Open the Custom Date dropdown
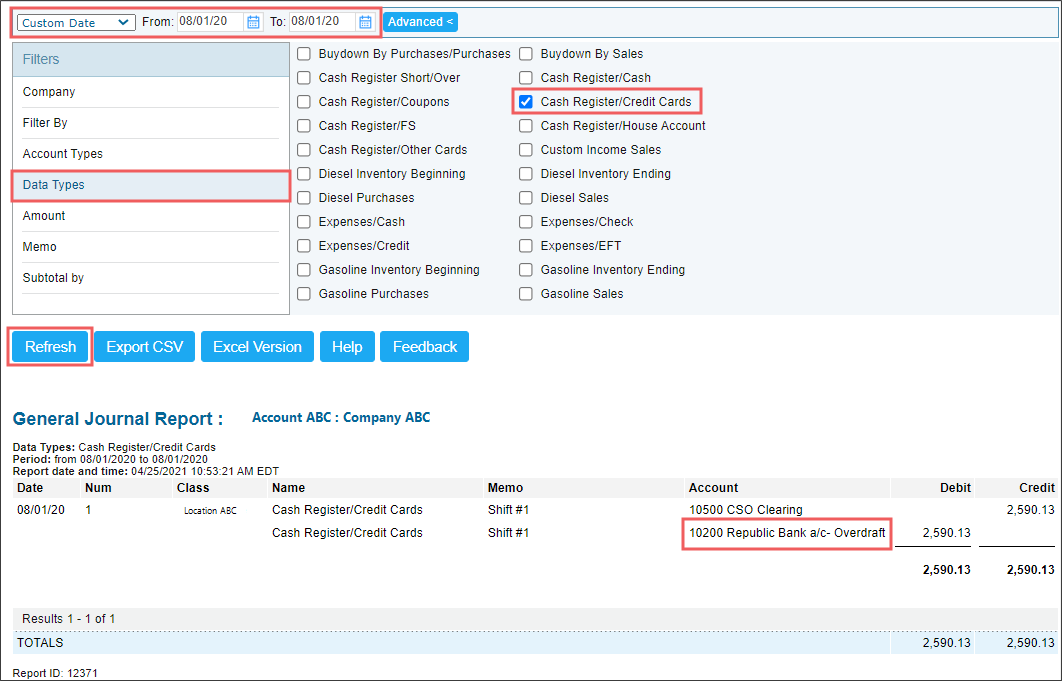The width and height of the screenshot is (1062, 681). tap(75, 21)
